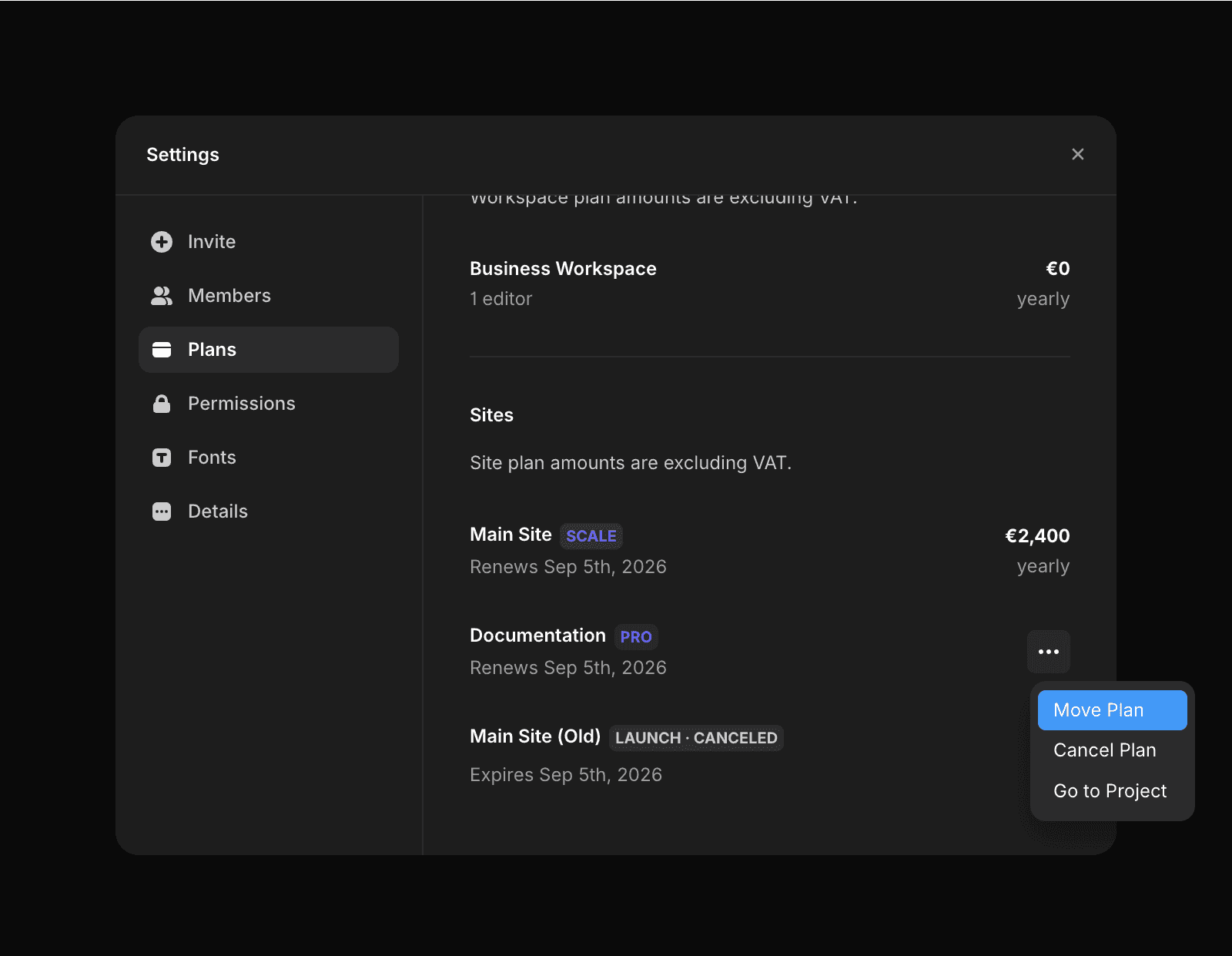Screen dimensions: 1232x956
Task: Click the Details speech-bubble icon
Action: pos(161,511)
